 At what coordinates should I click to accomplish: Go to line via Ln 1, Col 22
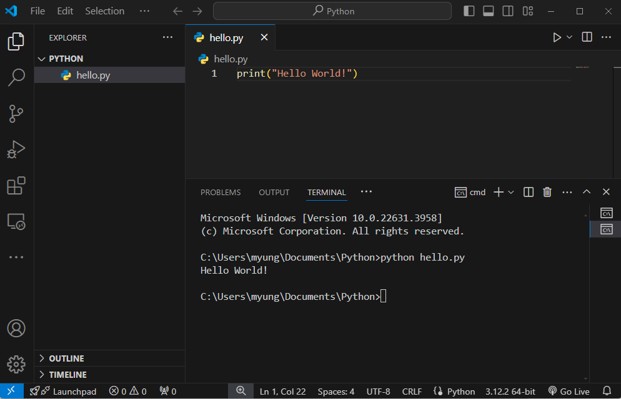click(282, 391)
